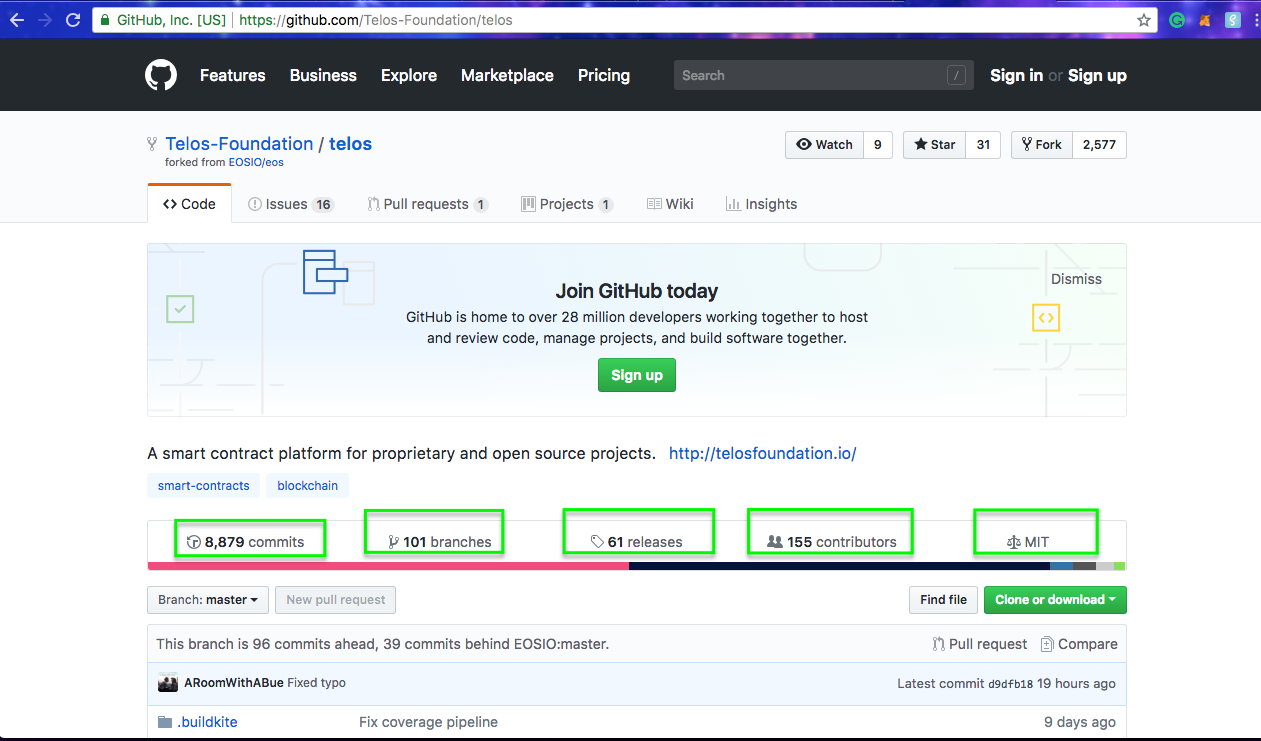Screen dimensions: 1261x741
Task: Open the Telos-Foundation organization link
Action: [240, 144]
